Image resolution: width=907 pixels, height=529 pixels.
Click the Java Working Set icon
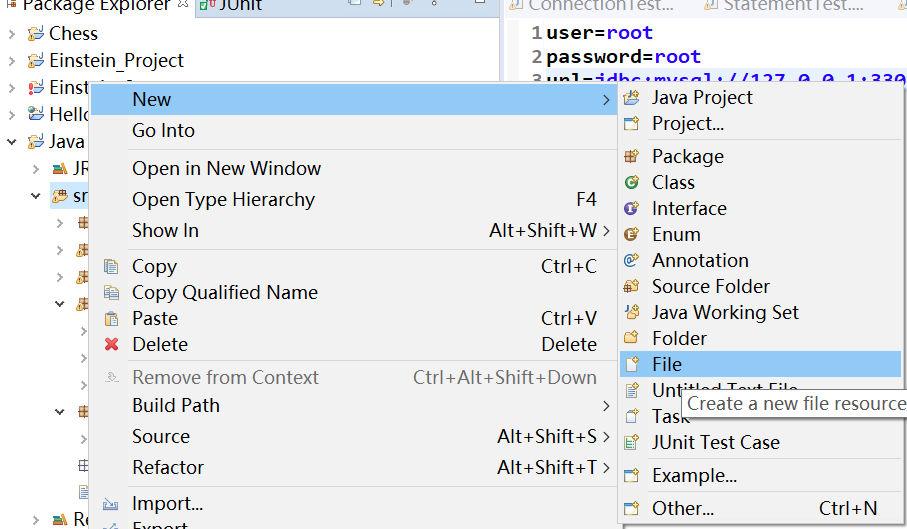click(632, 312)
